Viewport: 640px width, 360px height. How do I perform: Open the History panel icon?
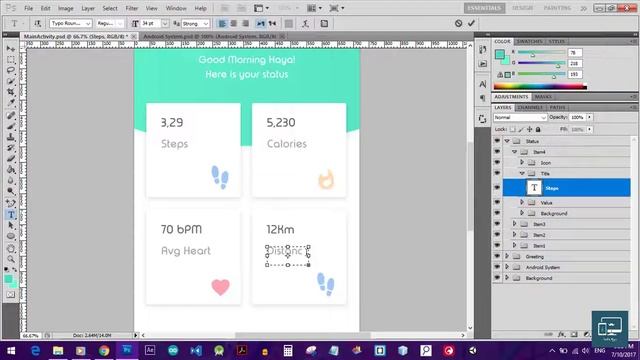point(482,49)
